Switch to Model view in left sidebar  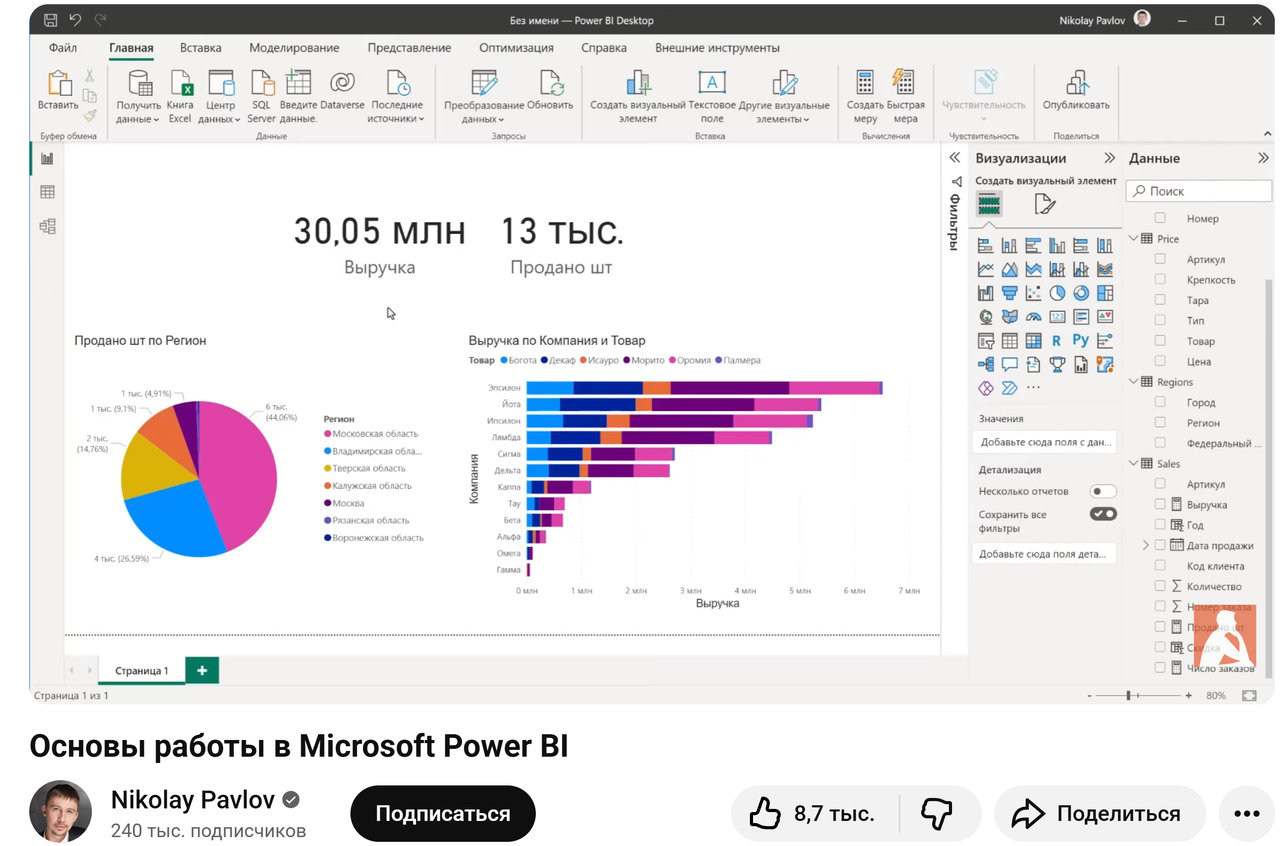[47, 226]
